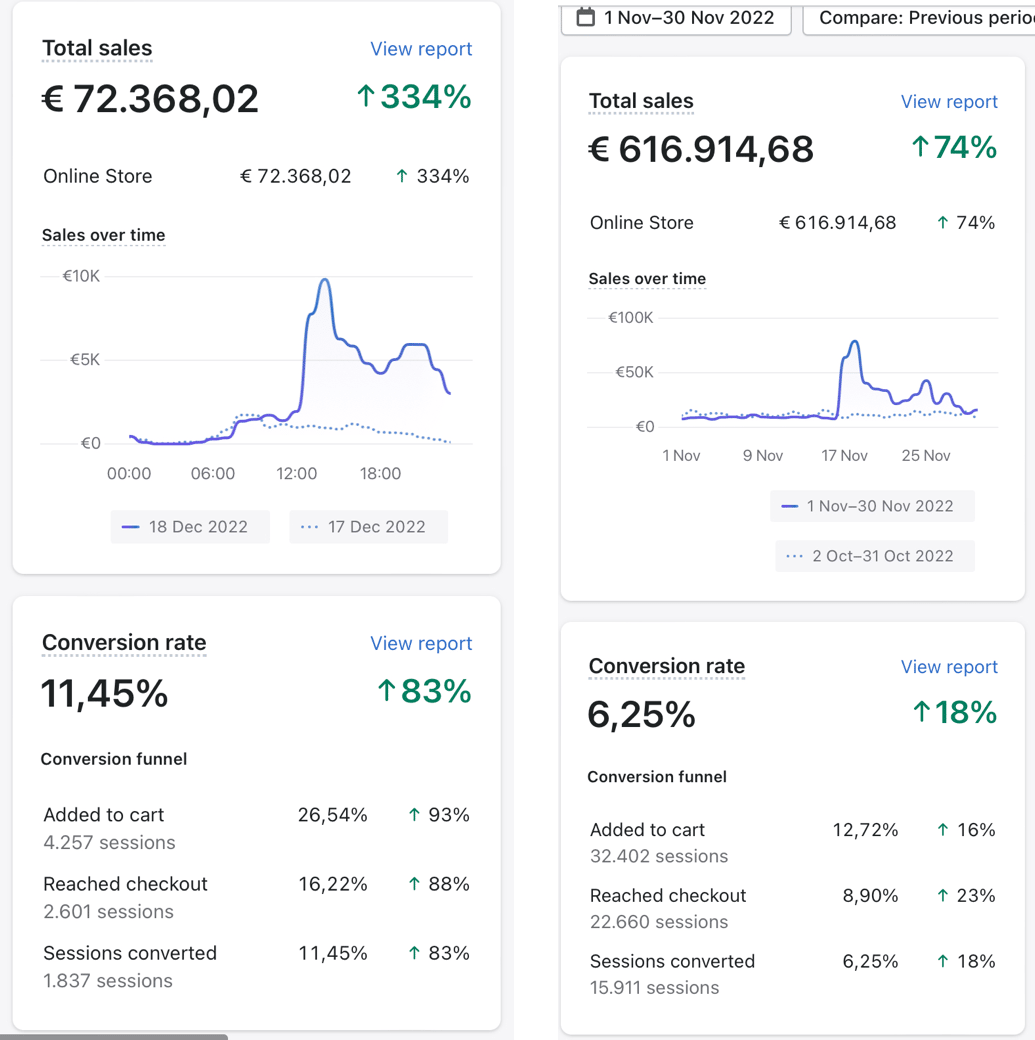Click the horizontal scrollbar at the bottom left
This screenshot has height=1040, width=1035.
[114, 1036]
